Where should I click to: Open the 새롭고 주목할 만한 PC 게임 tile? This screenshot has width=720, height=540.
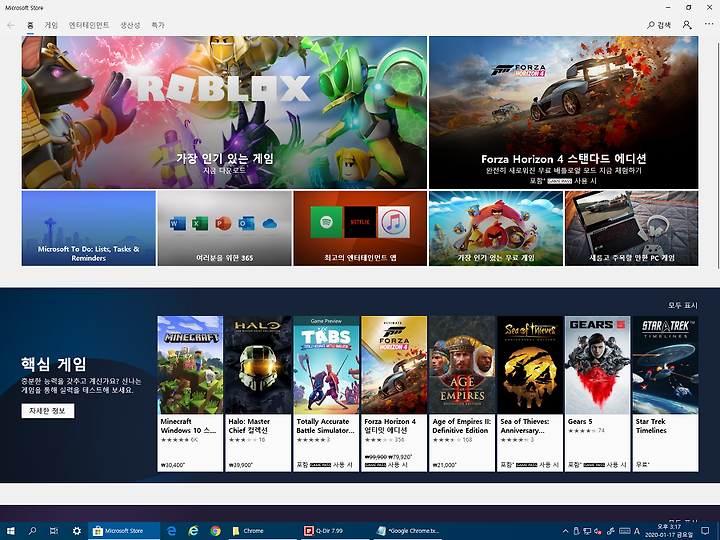pos(632,228)
